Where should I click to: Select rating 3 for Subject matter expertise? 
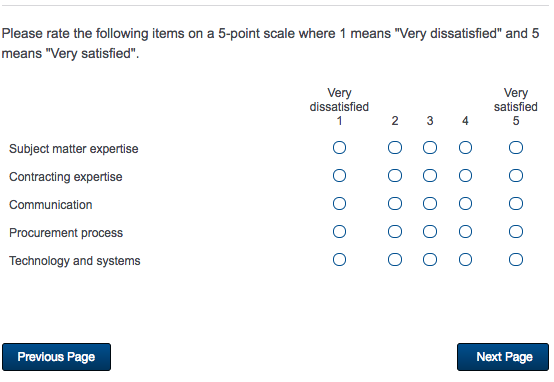point(430,148)
